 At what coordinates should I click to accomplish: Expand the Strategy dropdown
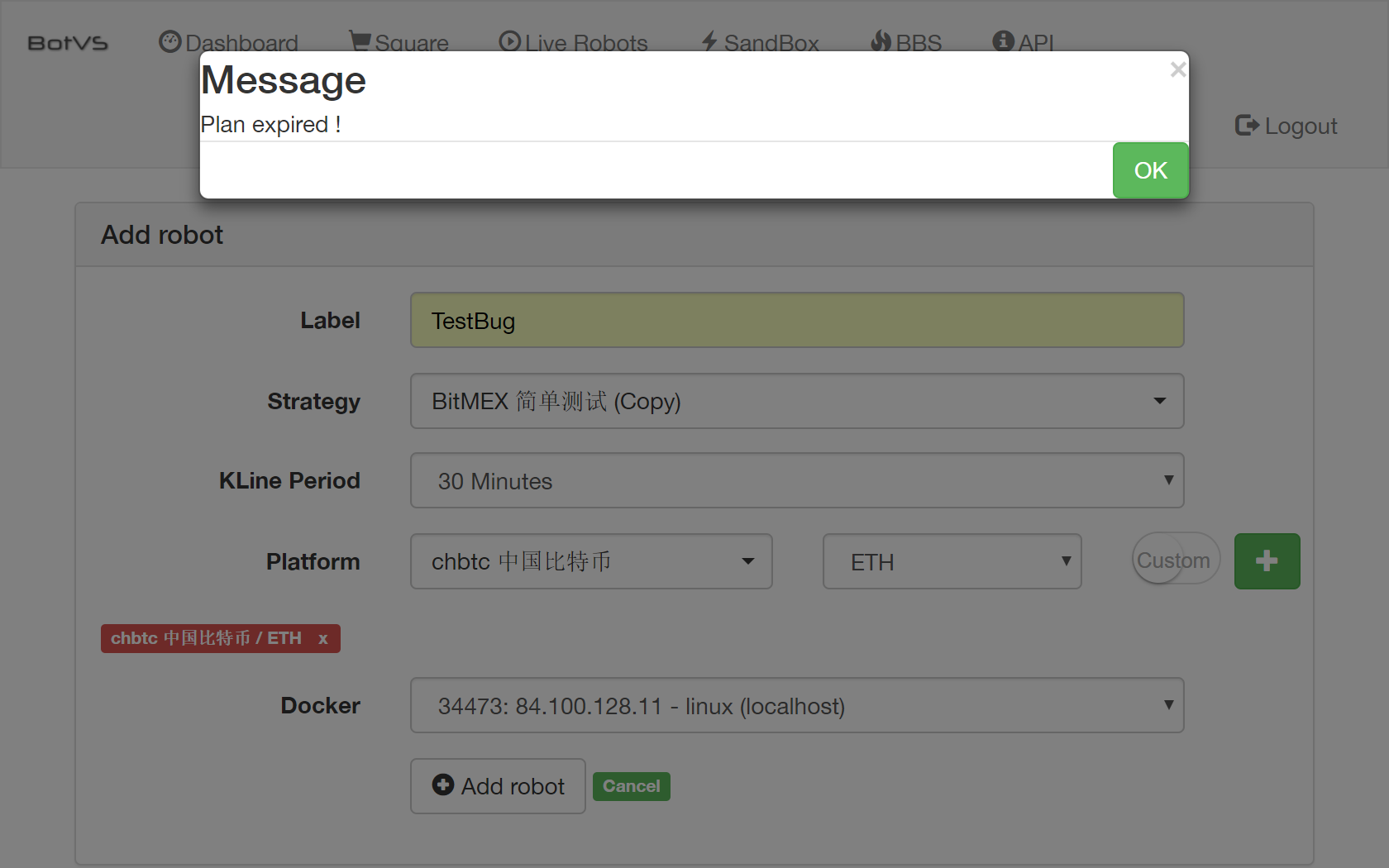pos(797,401)
